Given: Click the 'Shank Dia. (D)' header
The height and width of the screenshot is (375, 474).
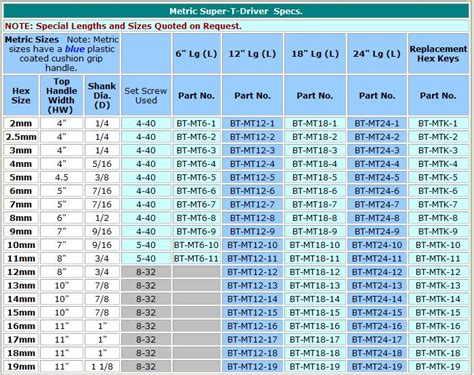Looking at the screenshot, I should click(102, 95).
